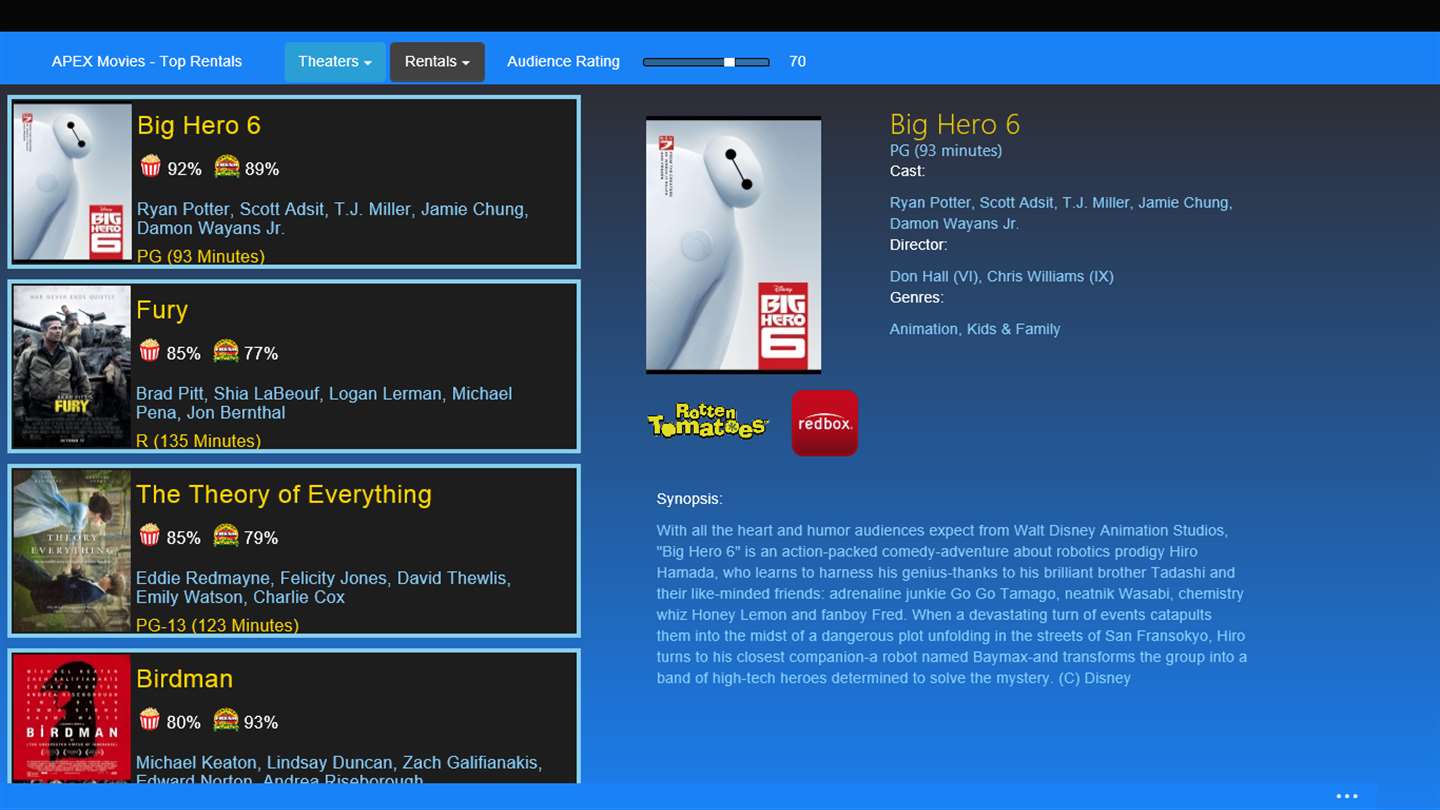The image size is (1440, 810).
Task: Click popcorn icon next to 80%
Action: [149, 719]
